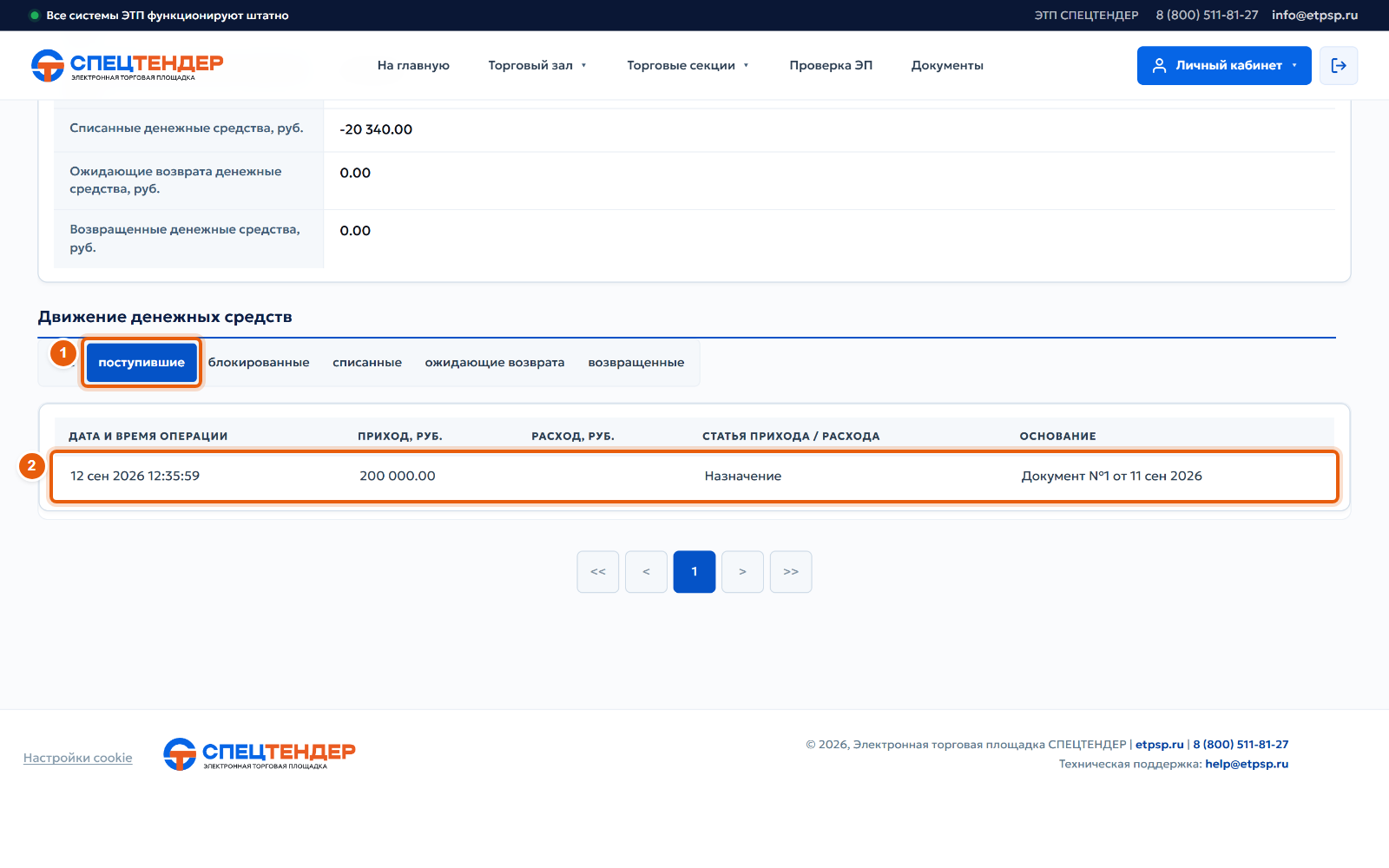
Task: Open the Документы menu item
Action: 947,65
